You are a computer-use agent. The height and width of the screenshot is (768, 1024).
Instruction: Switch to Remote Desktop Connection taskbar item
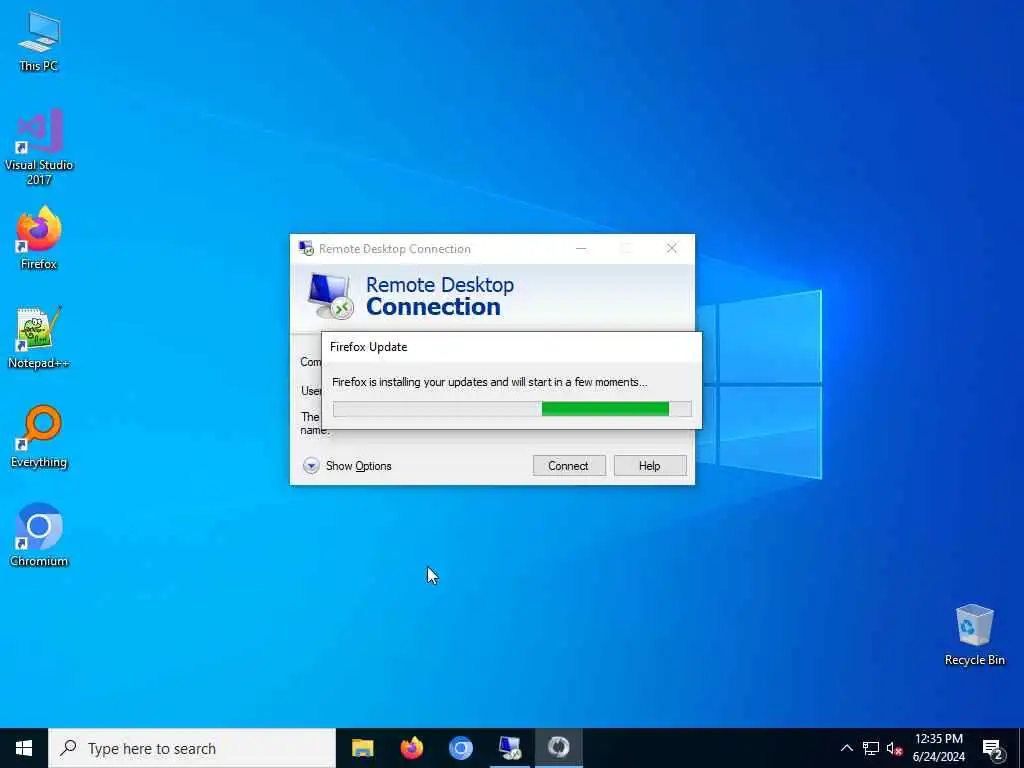(509, 748)
